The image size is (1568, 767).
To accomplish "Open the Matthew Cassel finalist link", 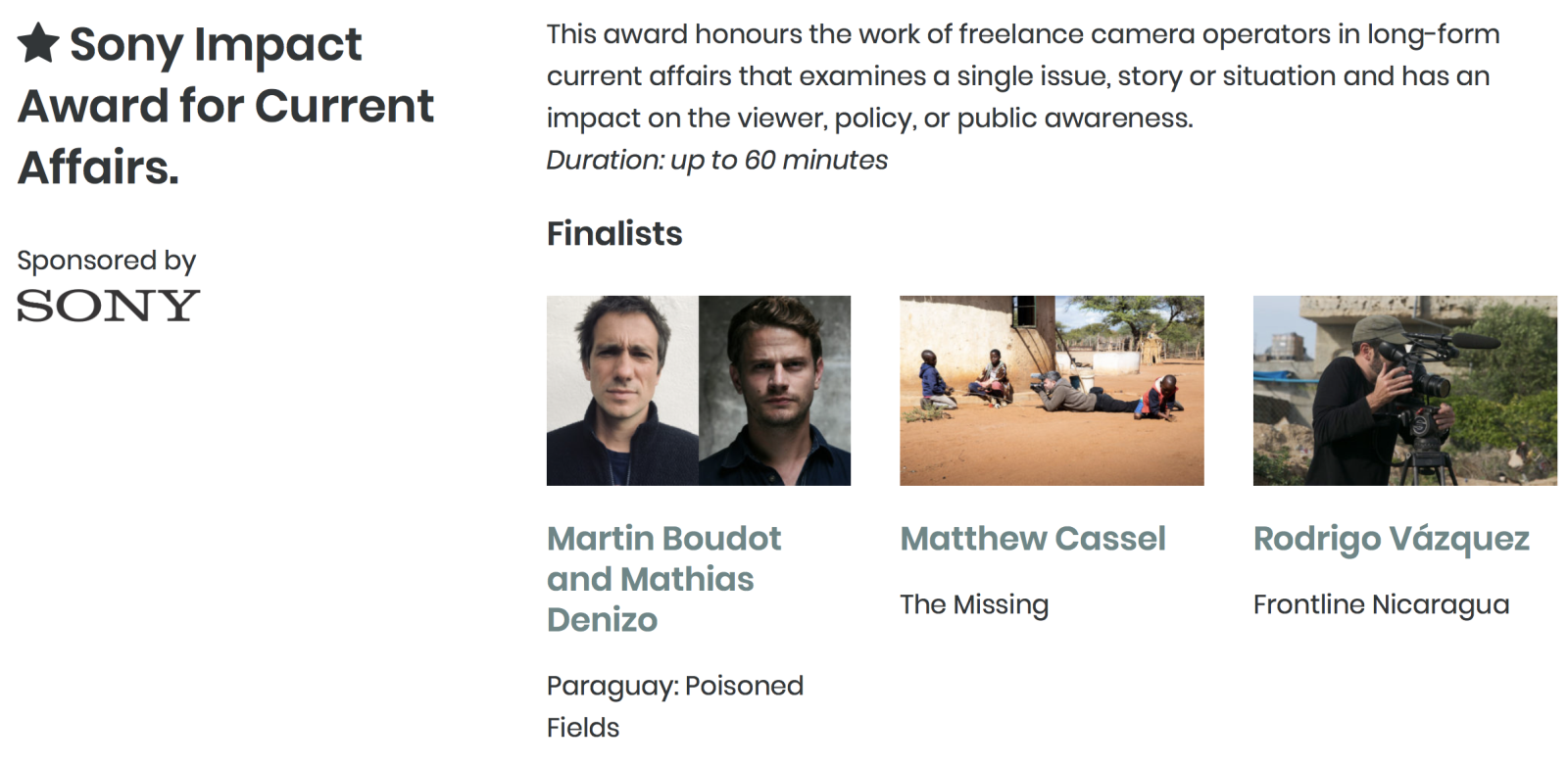I will [1033, 539].
